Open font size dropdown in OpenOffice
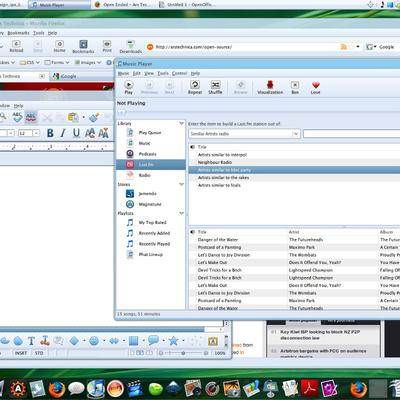This screenshot has width=400, height=400. (37, 133)
